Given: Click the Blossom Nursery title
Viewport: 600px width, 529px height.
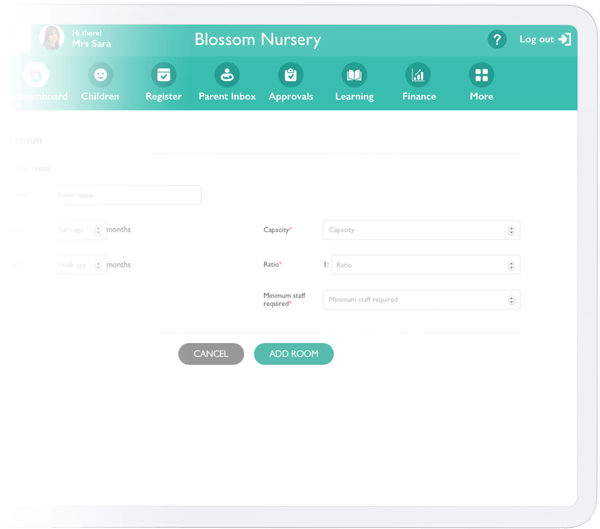Looking at the screenshot, I should pos(258,40).
